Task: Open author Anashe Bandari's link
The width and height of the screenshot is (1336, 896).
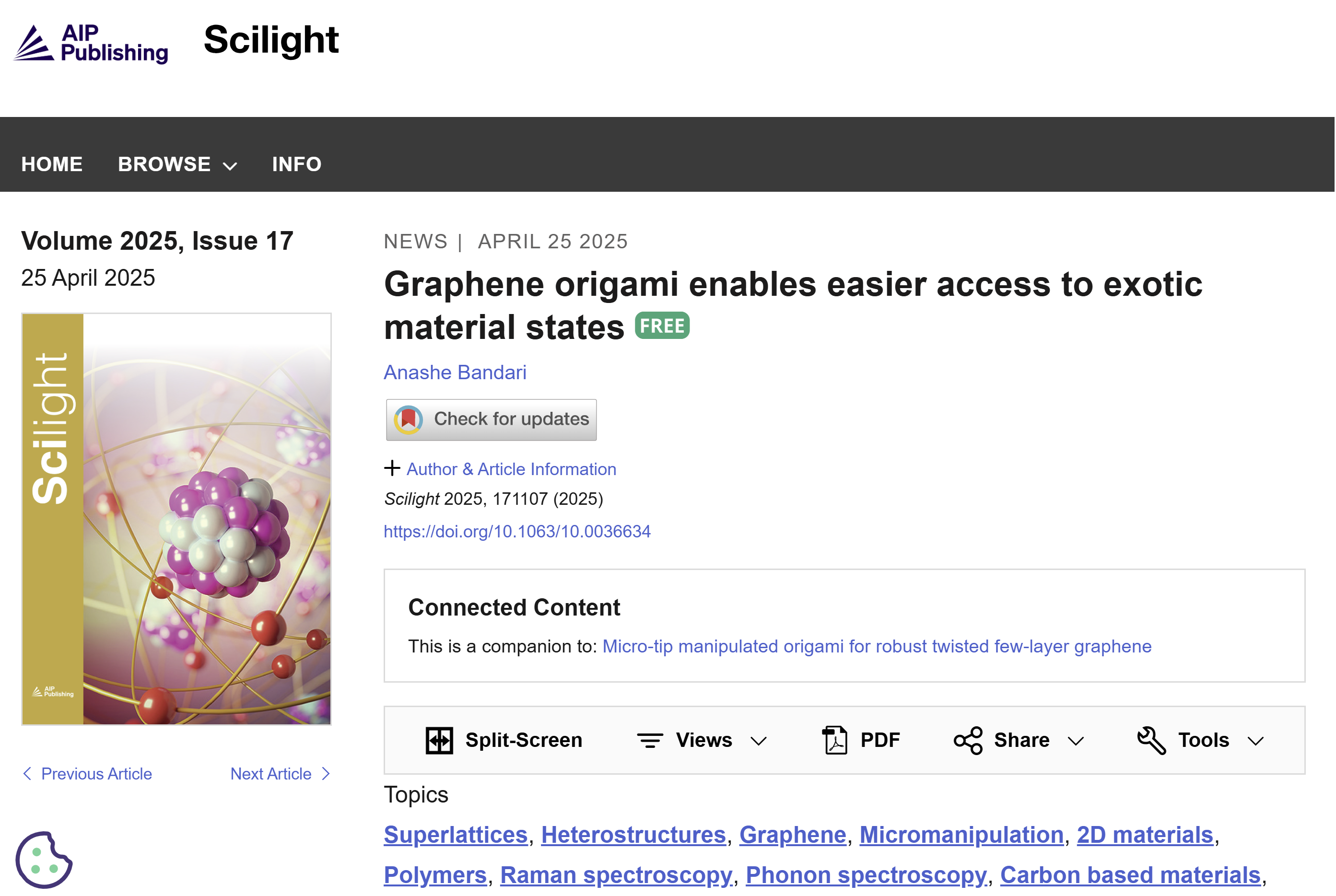Action: click(455, 372)
